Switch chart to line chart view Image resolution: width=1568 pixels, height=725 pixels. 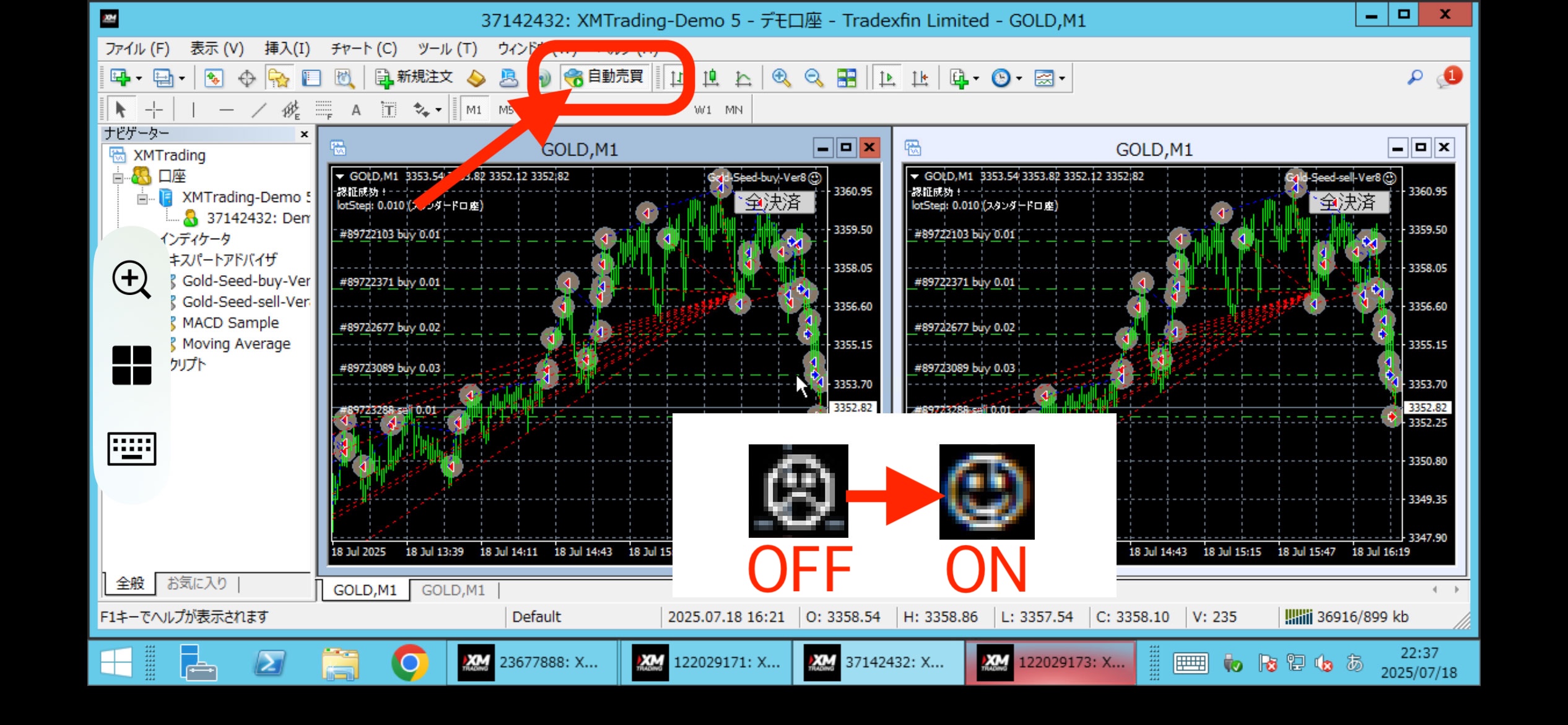tap(743, 78)
